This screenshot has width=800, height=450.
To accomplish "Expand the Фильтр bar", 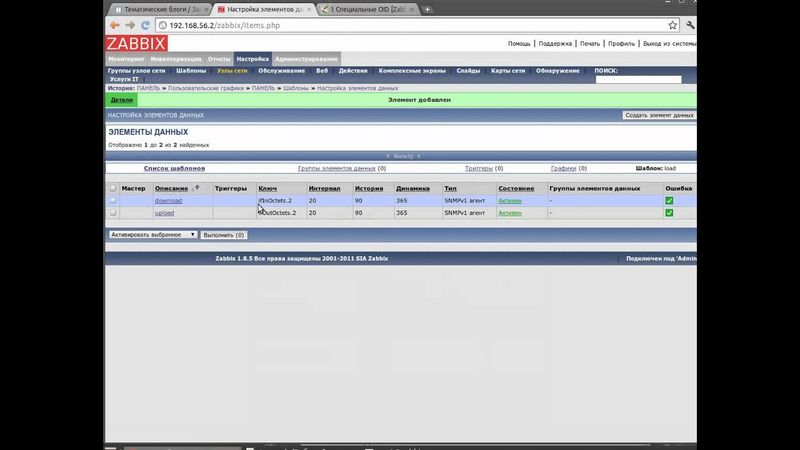I will [x=403, y=156].
